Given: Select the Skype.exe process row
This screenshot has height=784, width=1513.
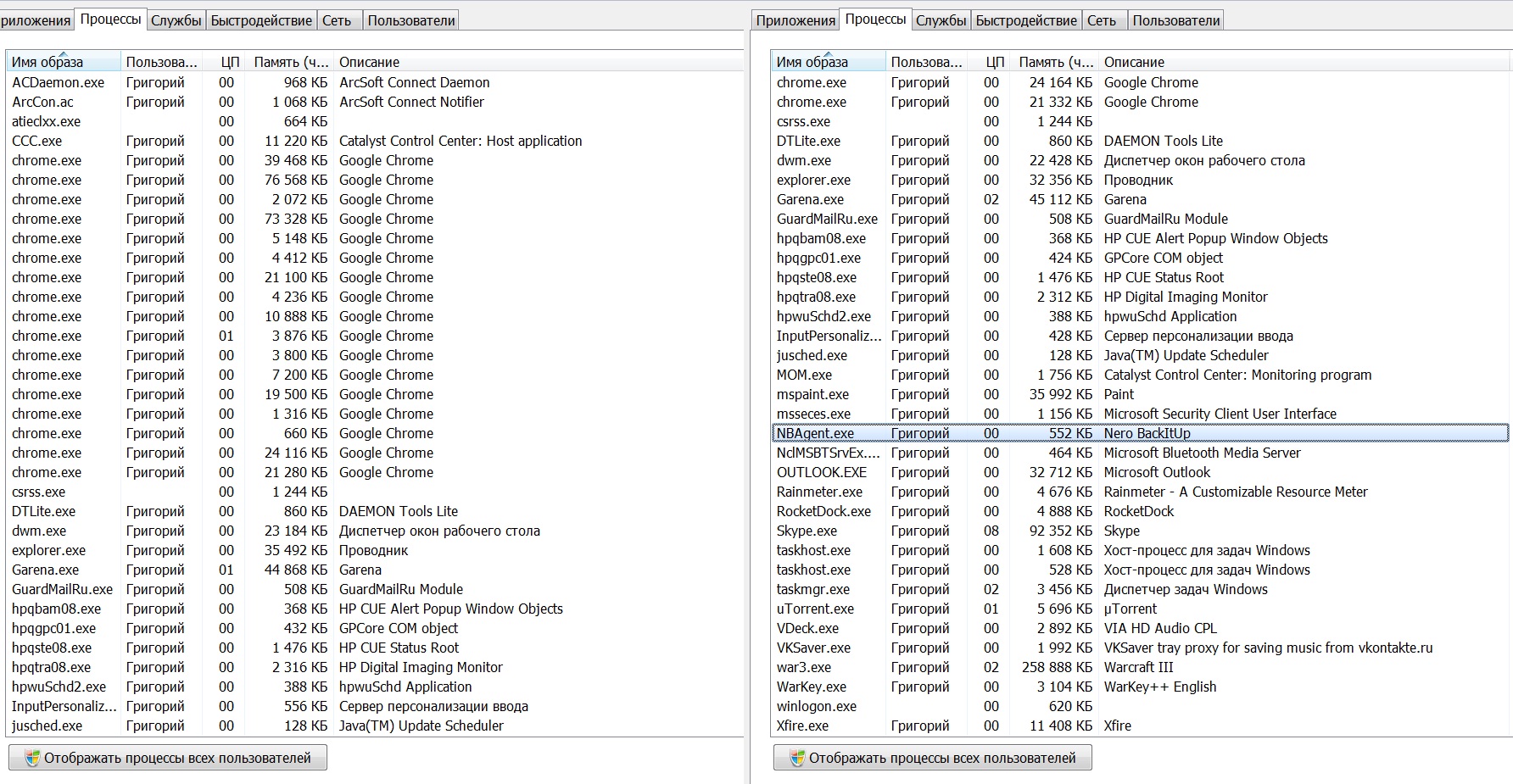Looking at the screenshot, I should [x=807, y=531].
